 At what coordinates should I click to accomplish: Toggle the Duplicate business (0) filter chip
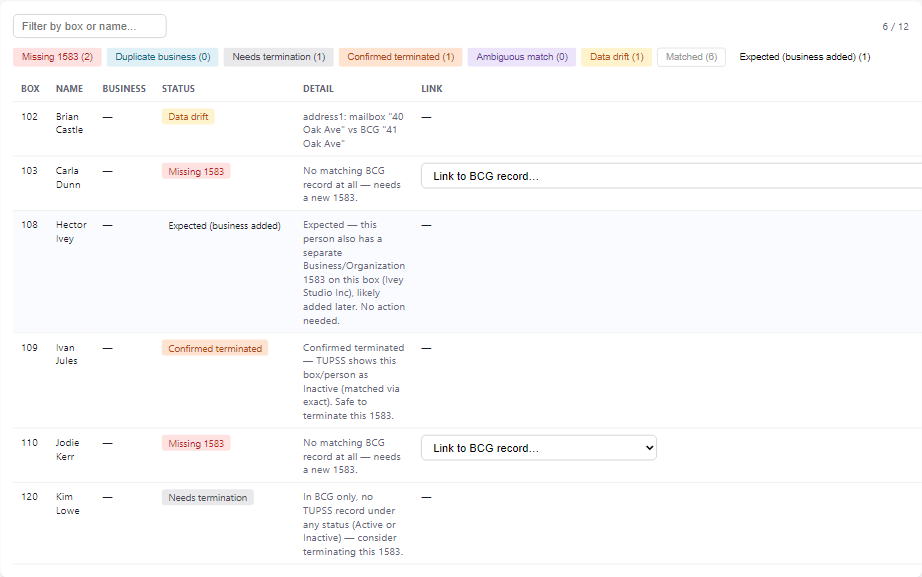(x=162, y=57)
